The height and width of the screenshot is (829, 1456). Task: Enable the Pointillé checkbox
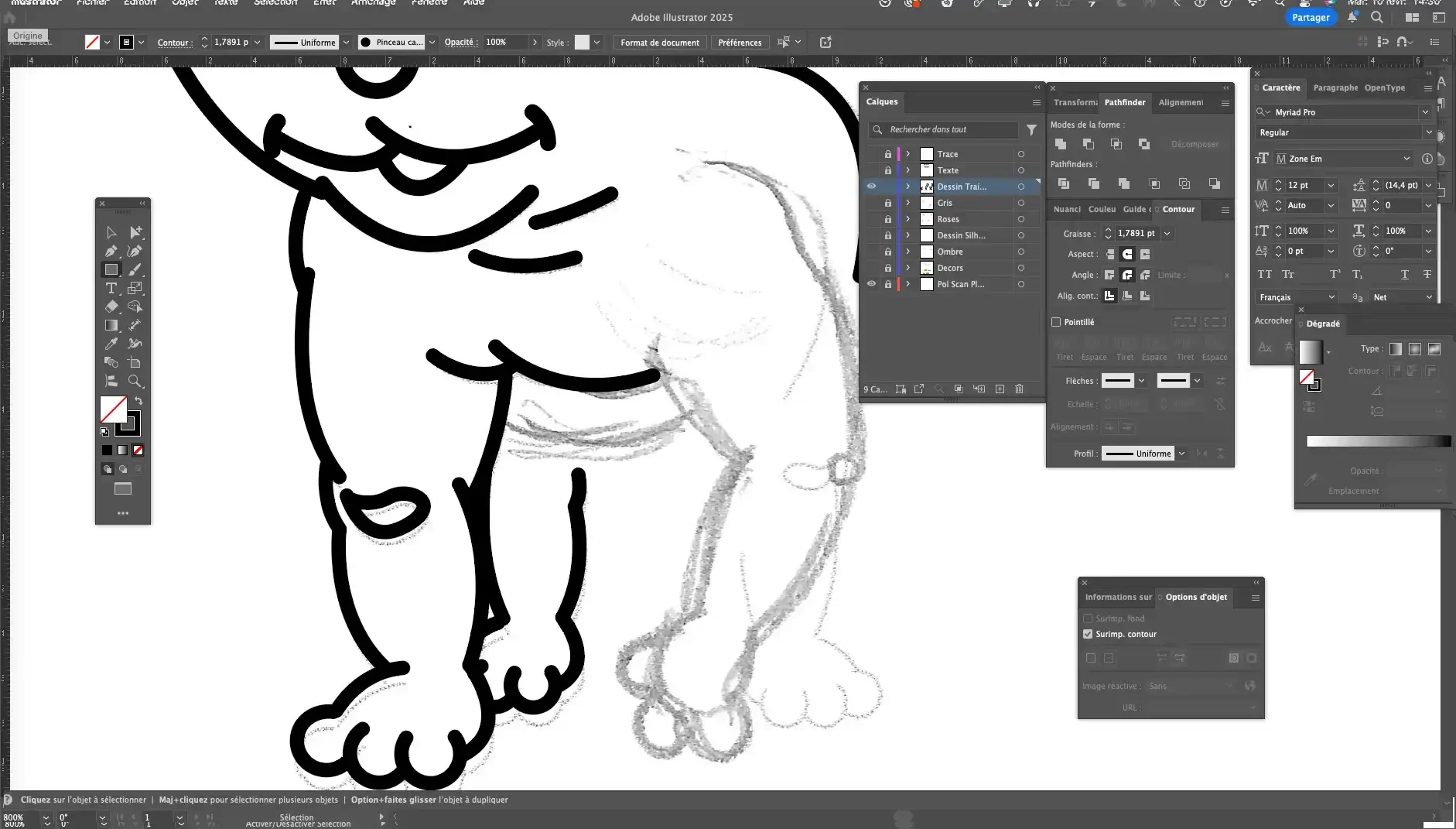1056,322
